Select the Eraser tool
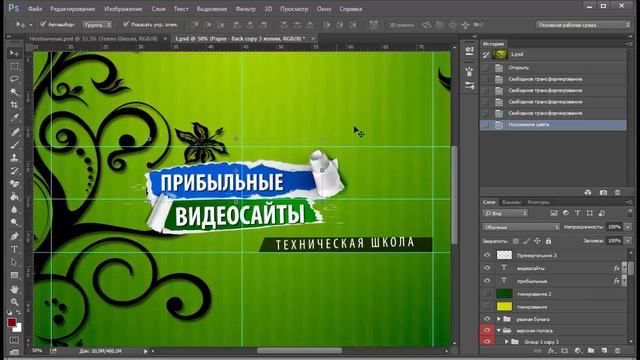 click(14, 184)
